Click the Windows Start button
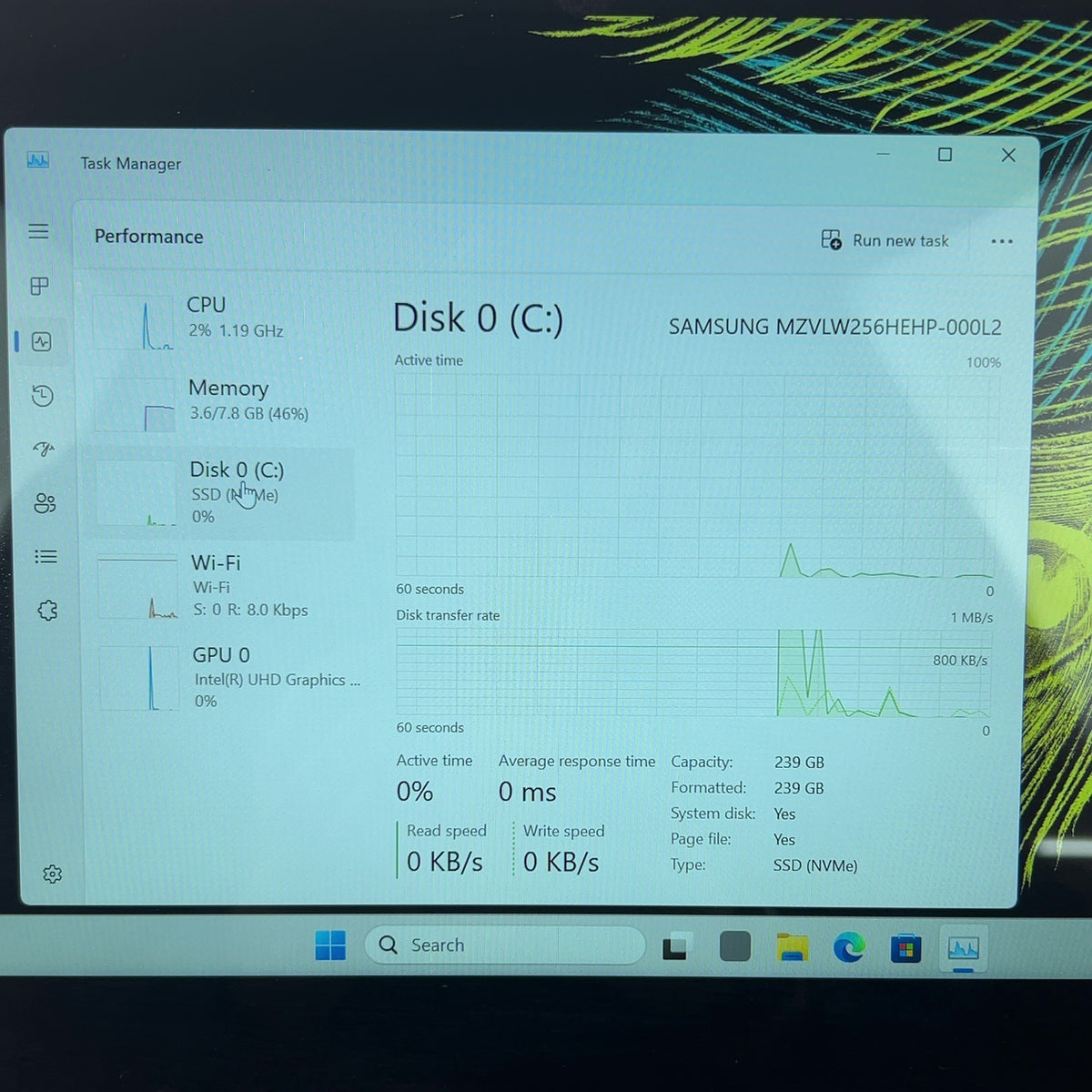This screenshot has width=1092, height=1092. pyautogui.click(x=330, y=945)
